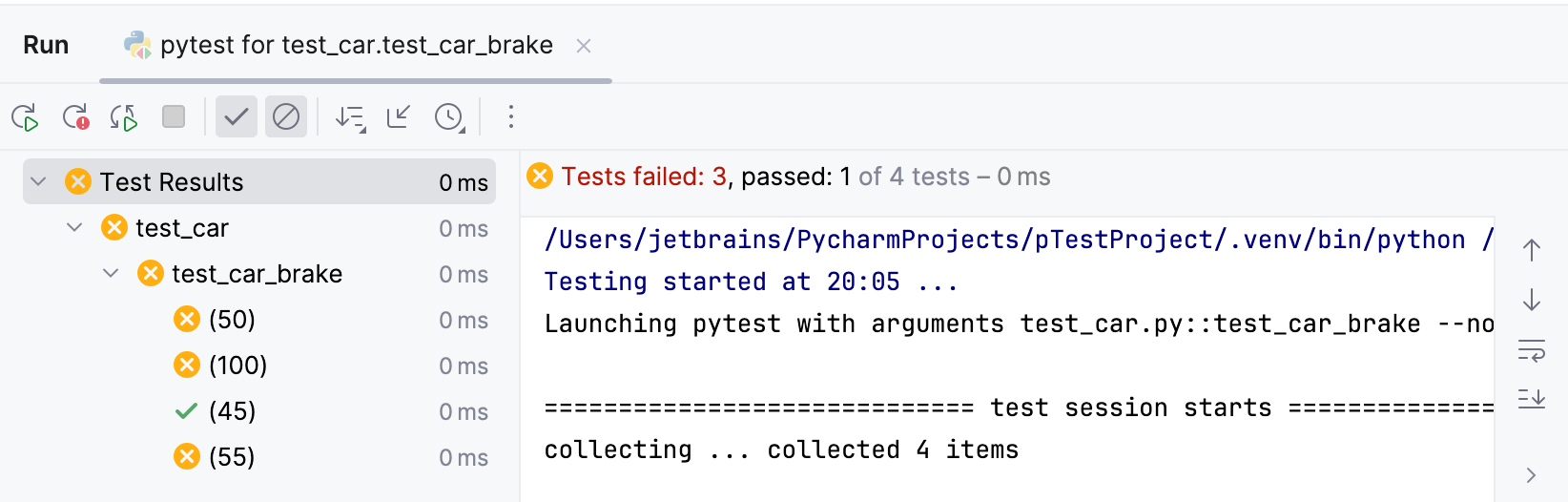Open the sort tests dropdown
The image size is (1568, 502).
pos(350,117)
